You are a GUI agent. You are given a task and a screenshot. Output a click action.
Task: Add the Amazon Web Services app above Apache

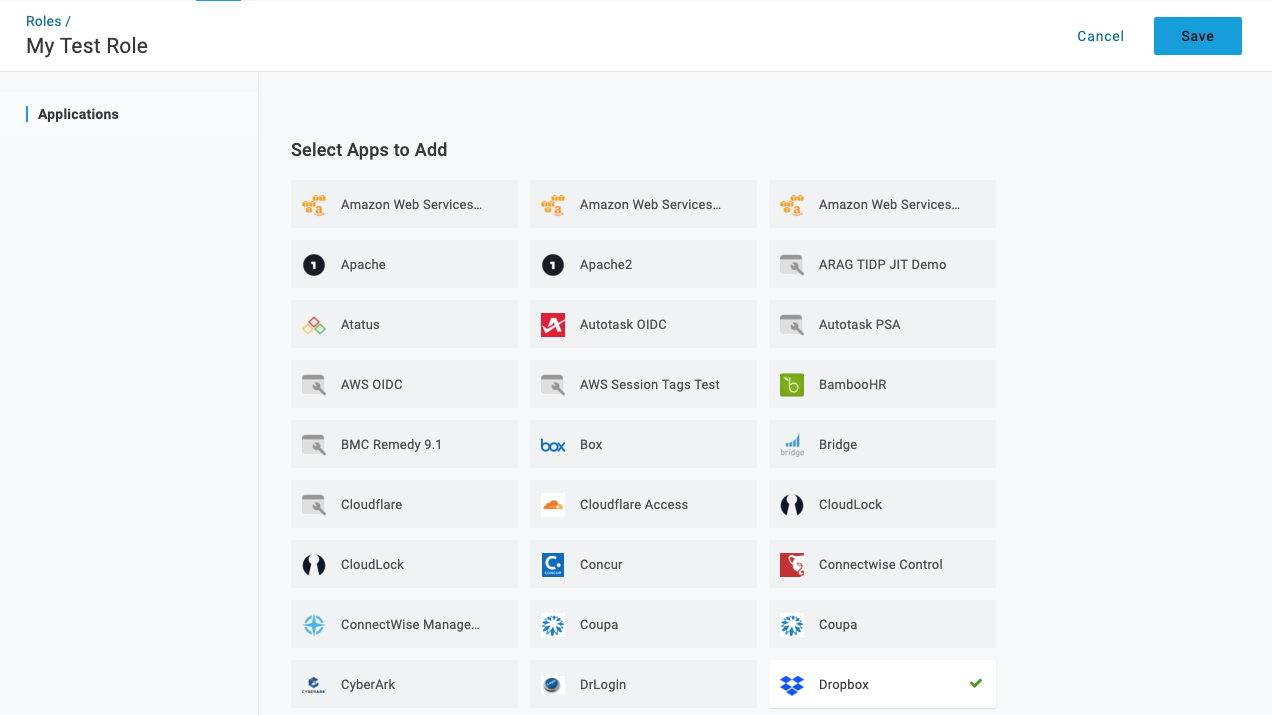pyautogui.click(x=404, y=204)
